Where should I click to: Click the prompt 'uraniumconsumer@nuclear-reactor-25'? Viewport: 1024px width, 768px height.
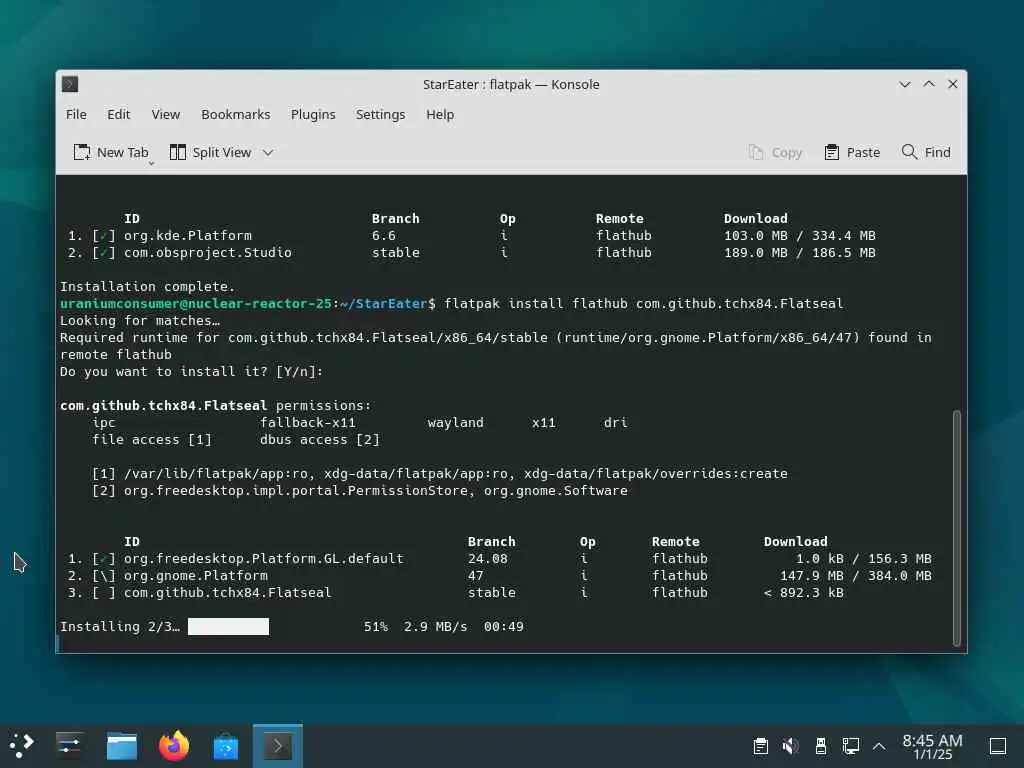[196, 304]
